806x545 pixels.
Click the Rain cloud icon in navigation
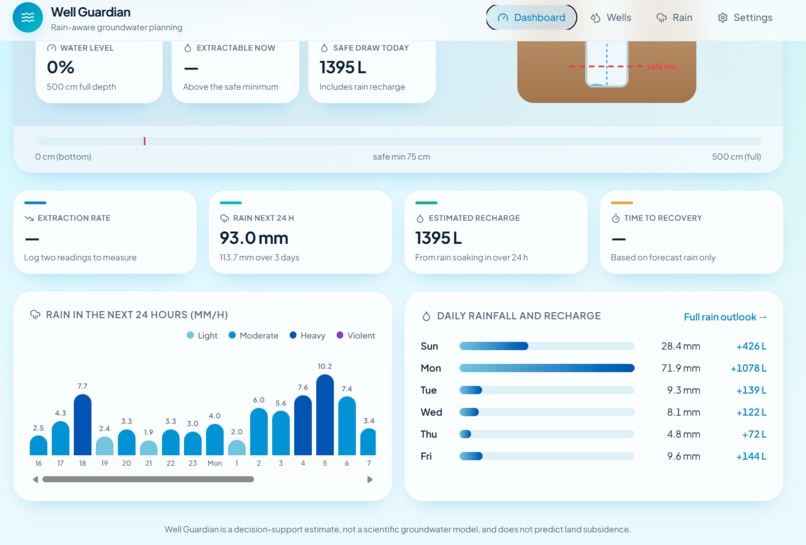(x=661, y=18)
